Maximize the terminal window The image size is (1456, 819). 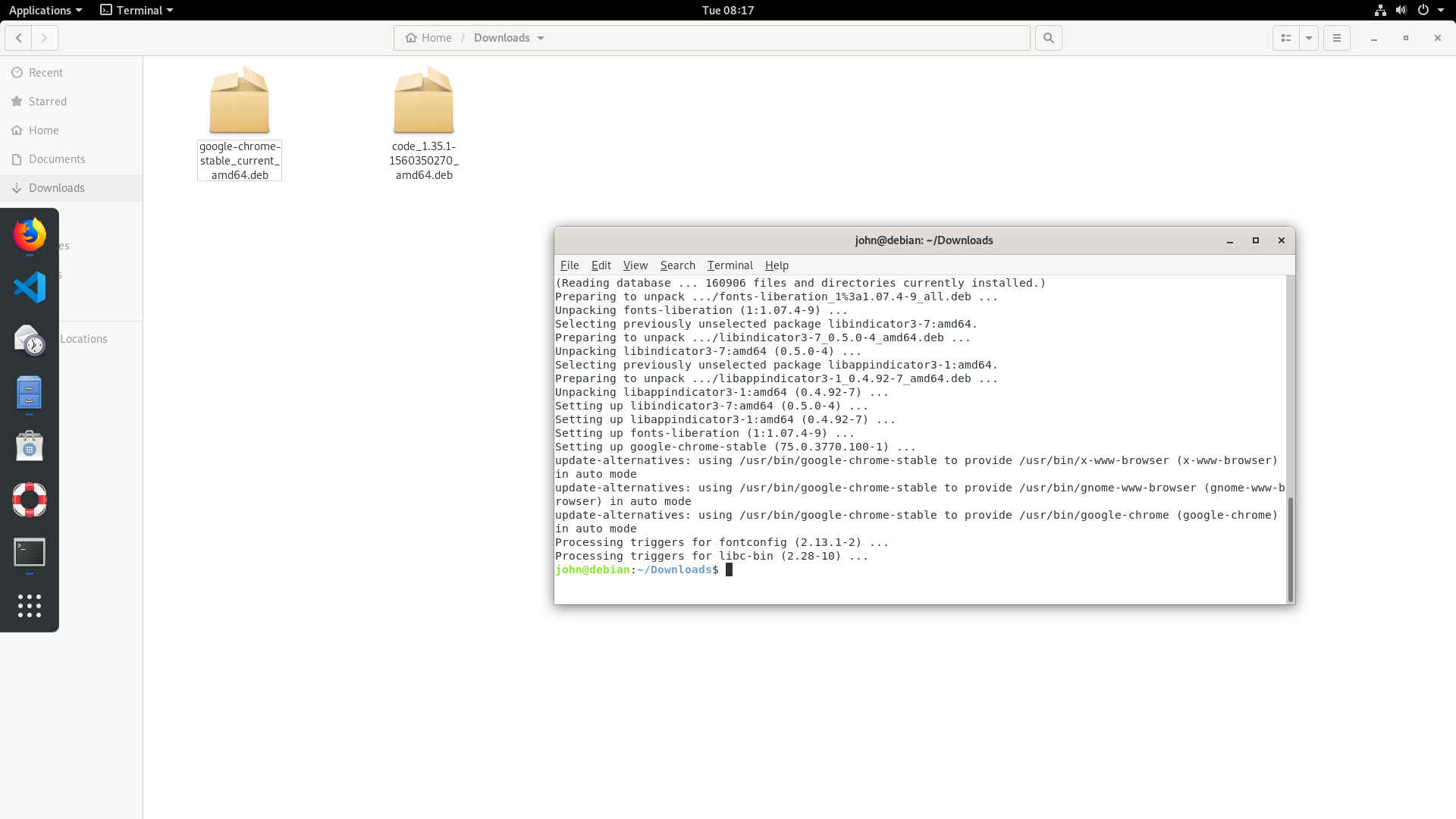pos(1256,240)
